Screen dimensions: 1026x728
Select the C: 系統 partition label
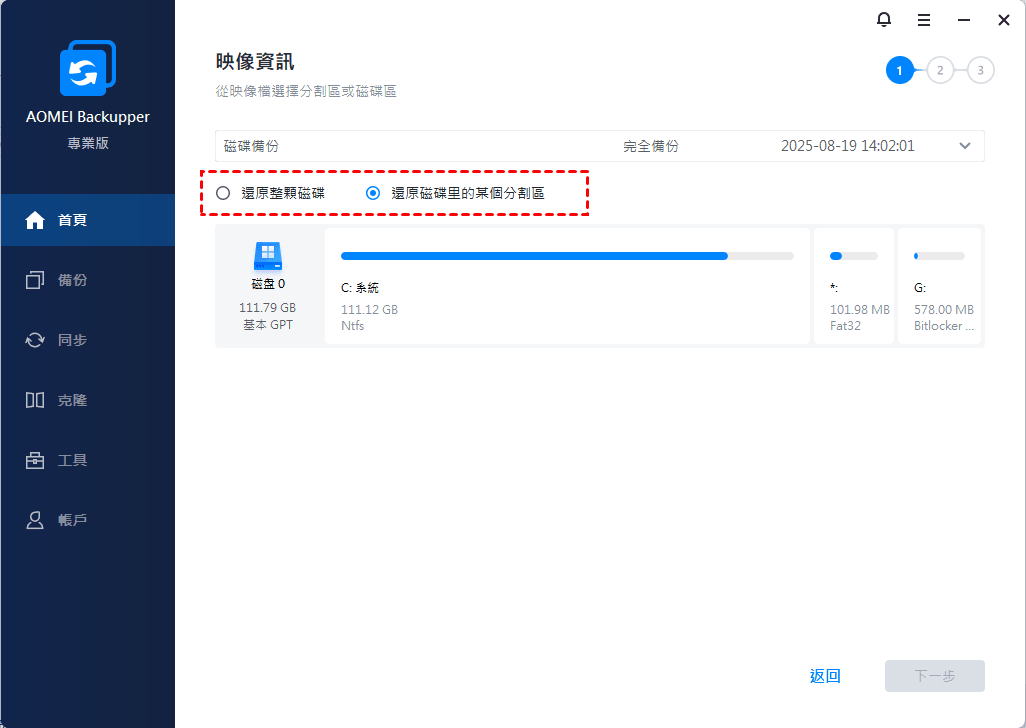[360, 288]
